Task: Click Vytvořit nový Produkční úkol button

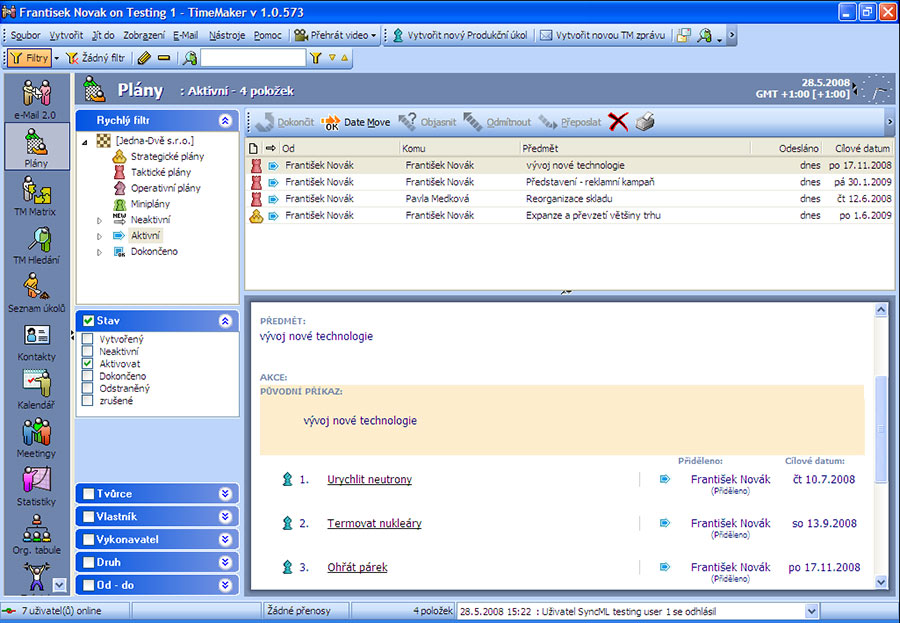Action: [458, 35]
